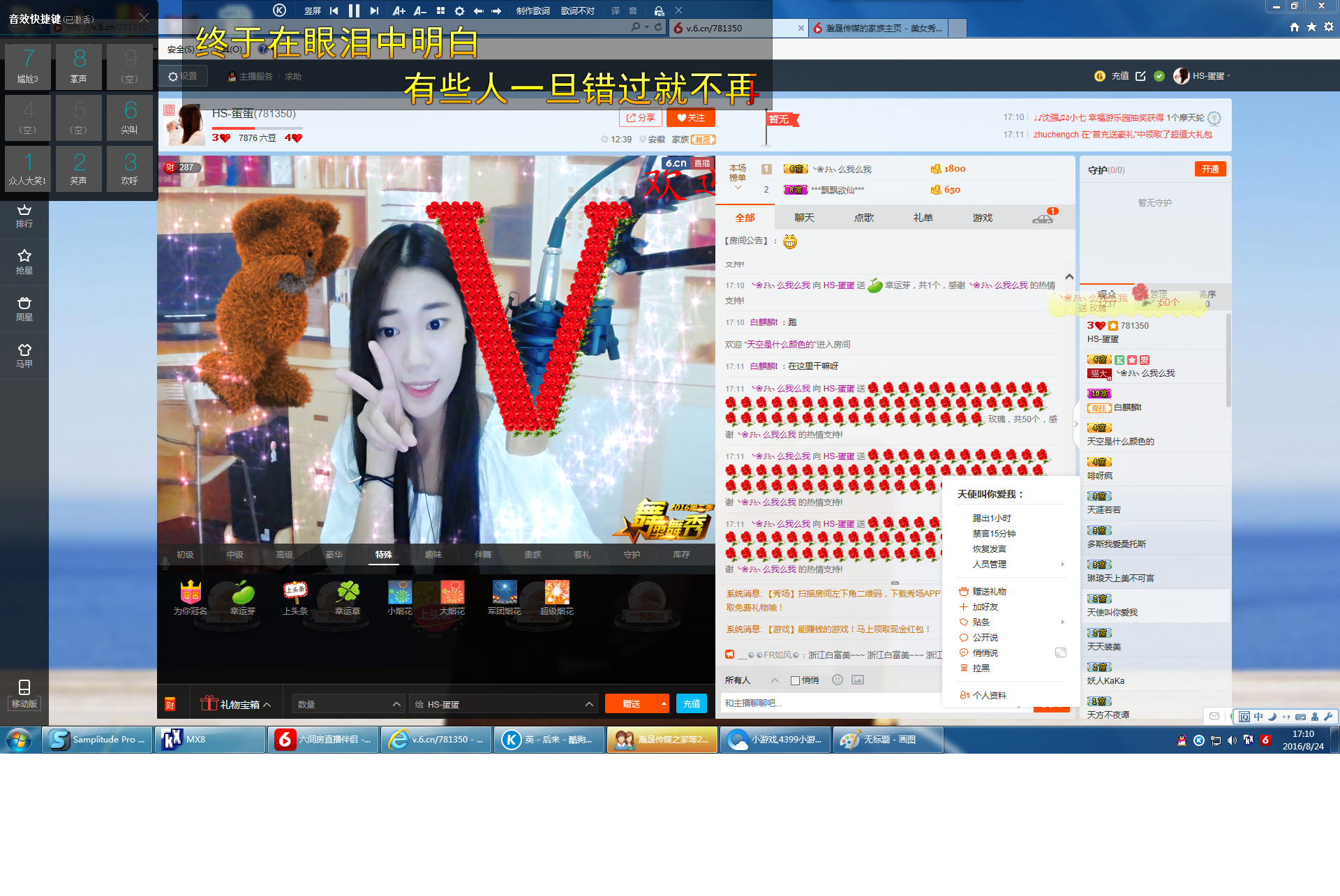Open 无标题 - 画图 Paint from taskbar
This screenshot has height=896, width=1340.
pyautogui.click(x=888, y=740)
